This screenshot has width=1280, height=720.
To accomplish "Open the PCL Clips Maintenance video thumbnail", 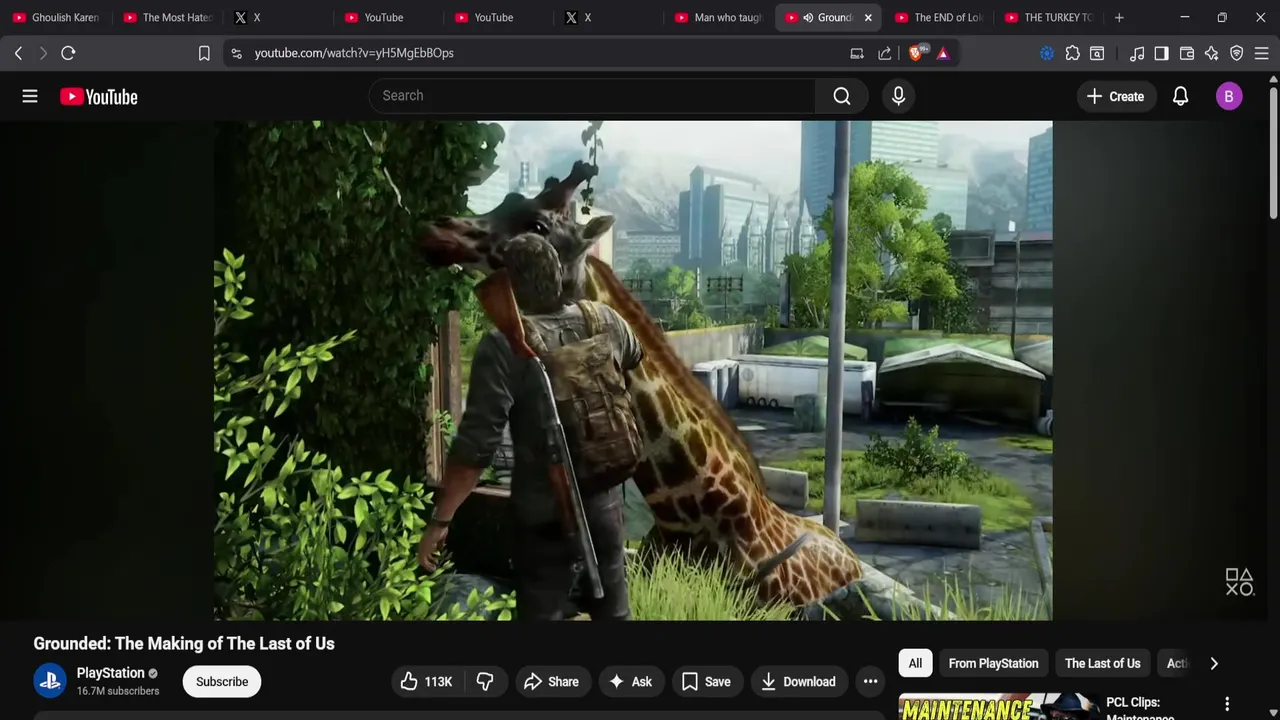I will pyautogui.click(x=998, y=707).
